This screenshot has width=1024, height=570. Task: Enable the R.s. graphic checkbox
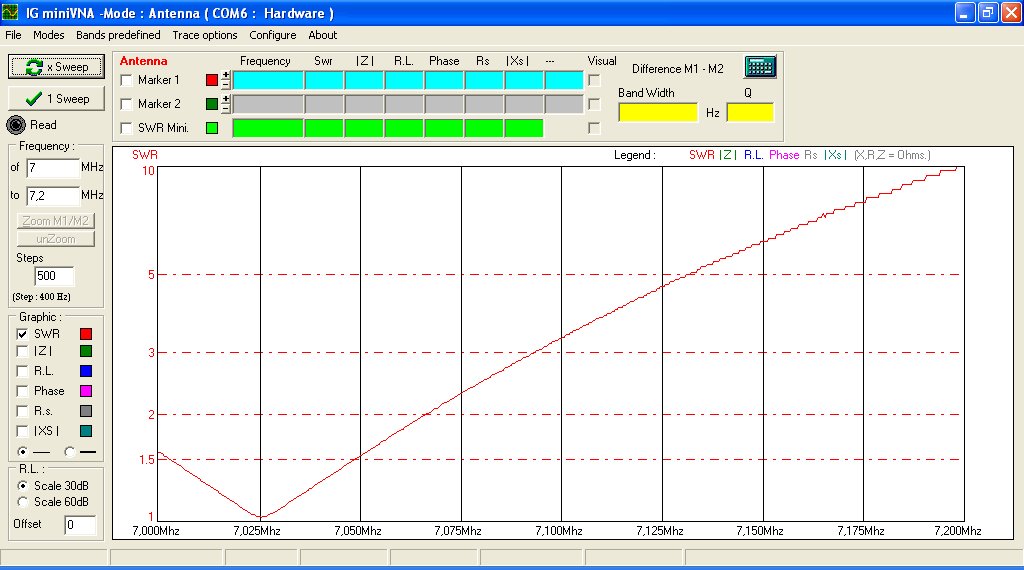pyautogui.click(x=22, y=411)
